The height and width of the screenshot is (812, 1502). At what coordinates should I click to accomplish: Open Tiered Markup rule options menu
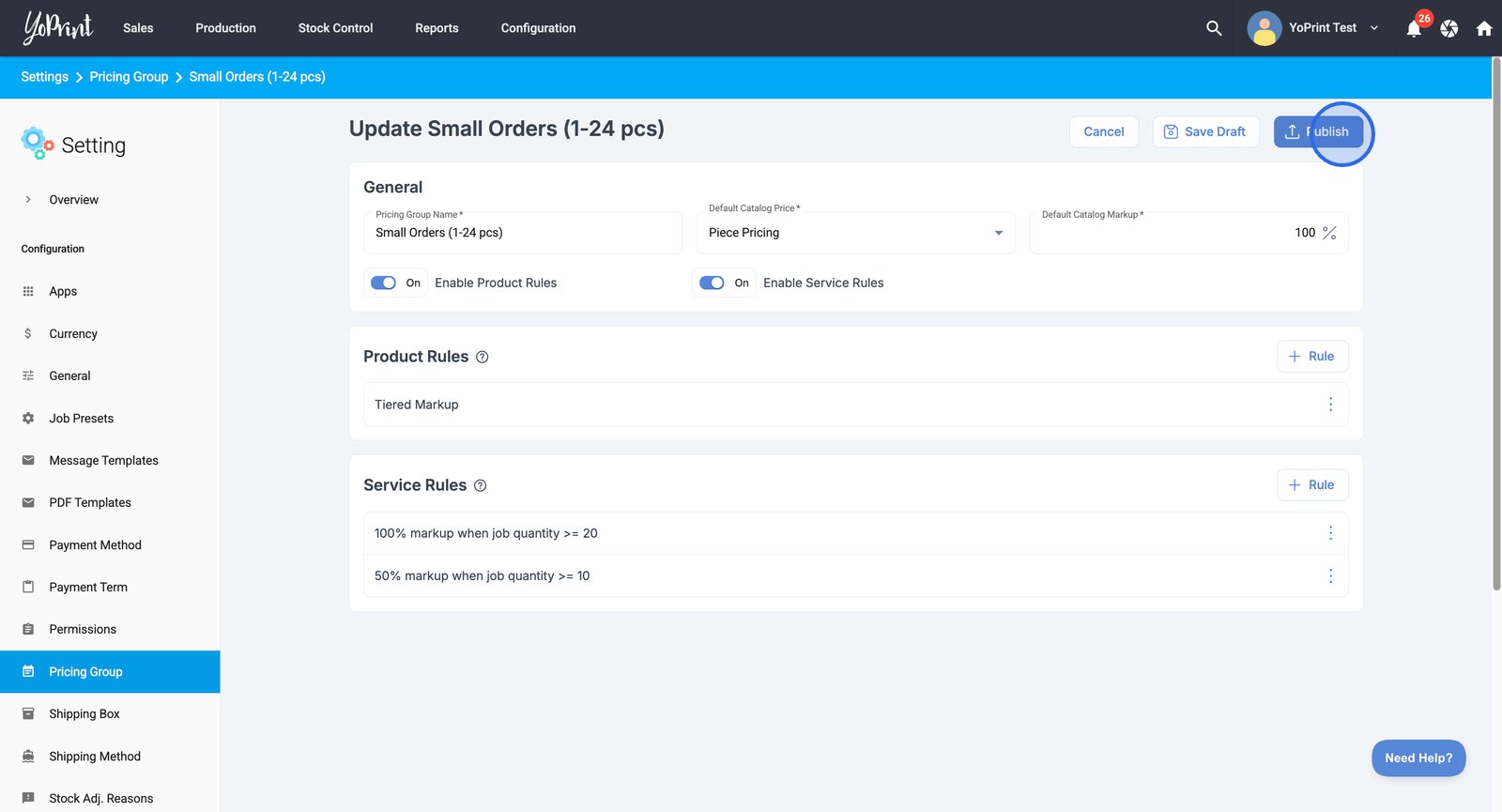tap(1330, 405)
